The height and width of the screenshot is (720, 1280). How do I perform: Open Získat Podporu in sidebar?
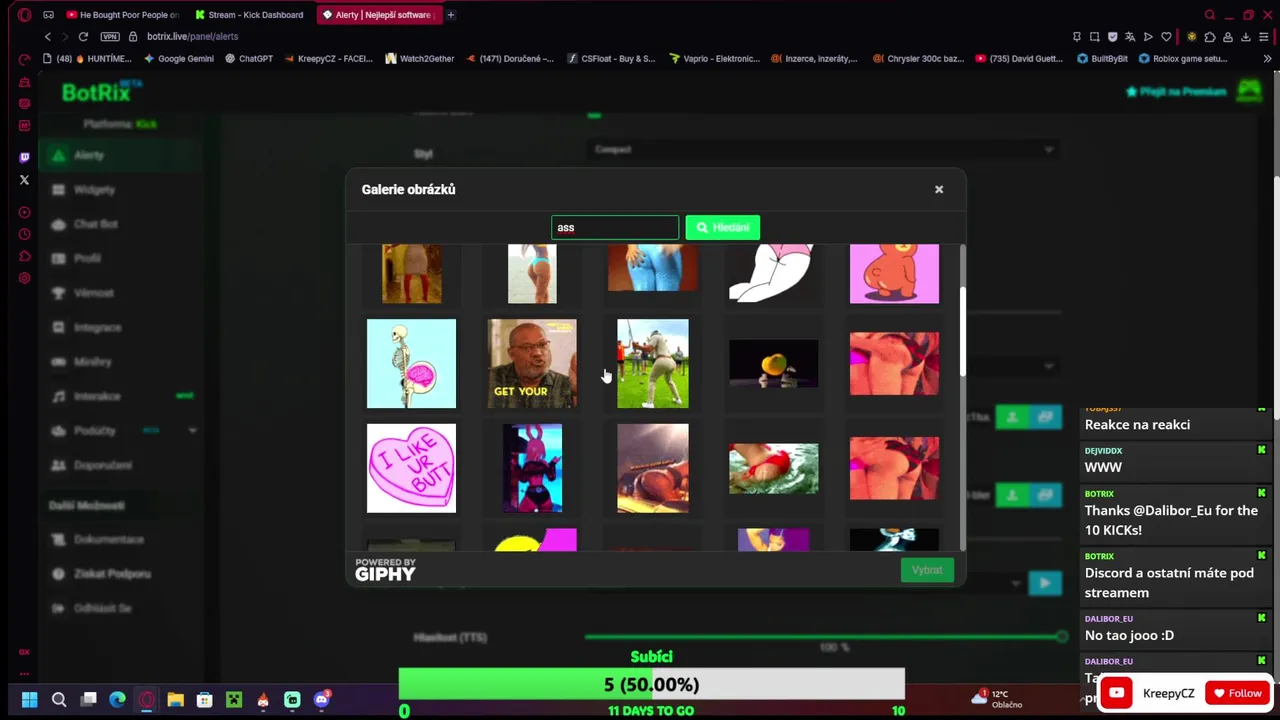point(112,574)
